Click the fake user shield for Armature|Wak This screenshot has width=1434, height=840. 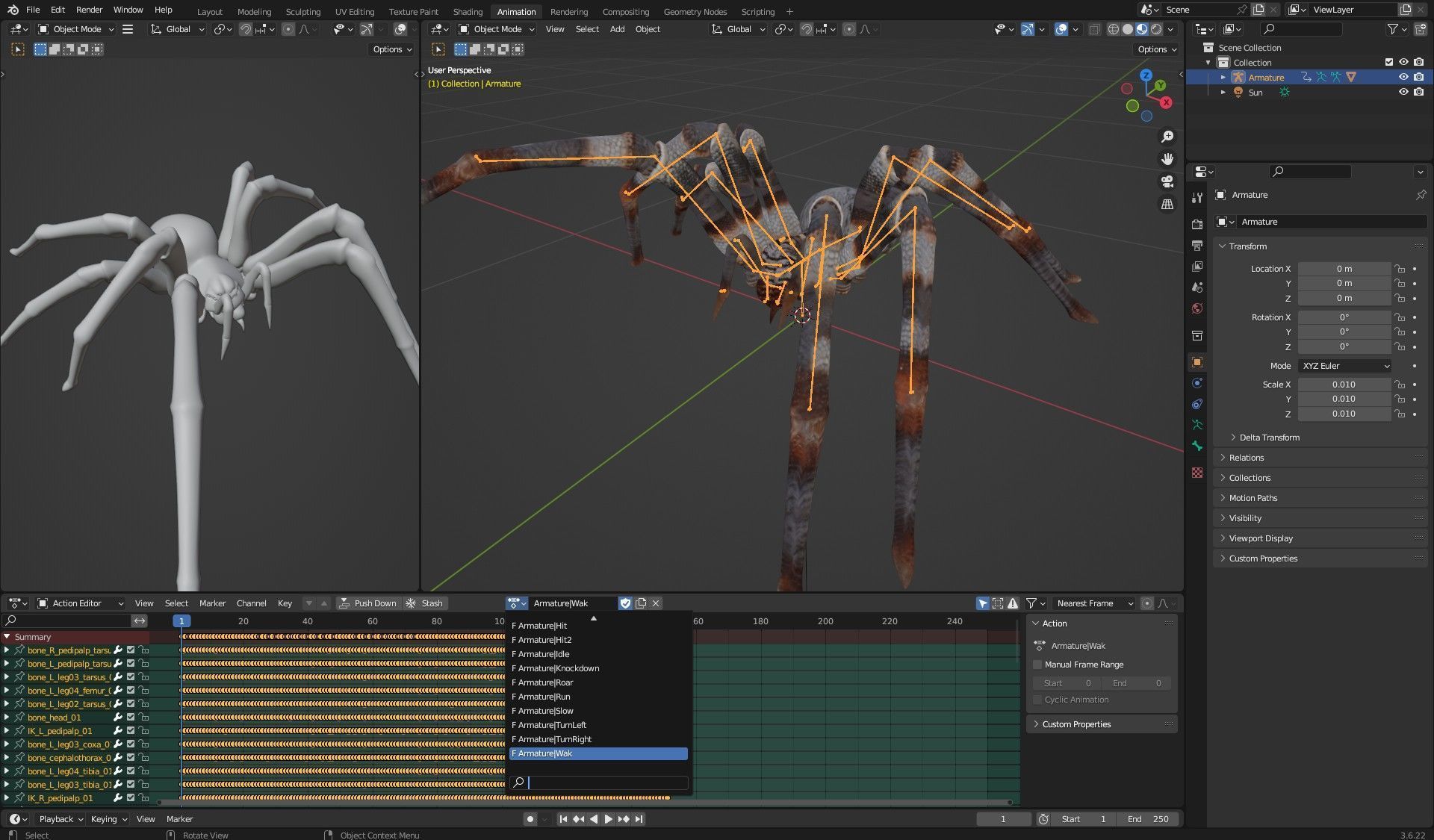coord(626,603)
